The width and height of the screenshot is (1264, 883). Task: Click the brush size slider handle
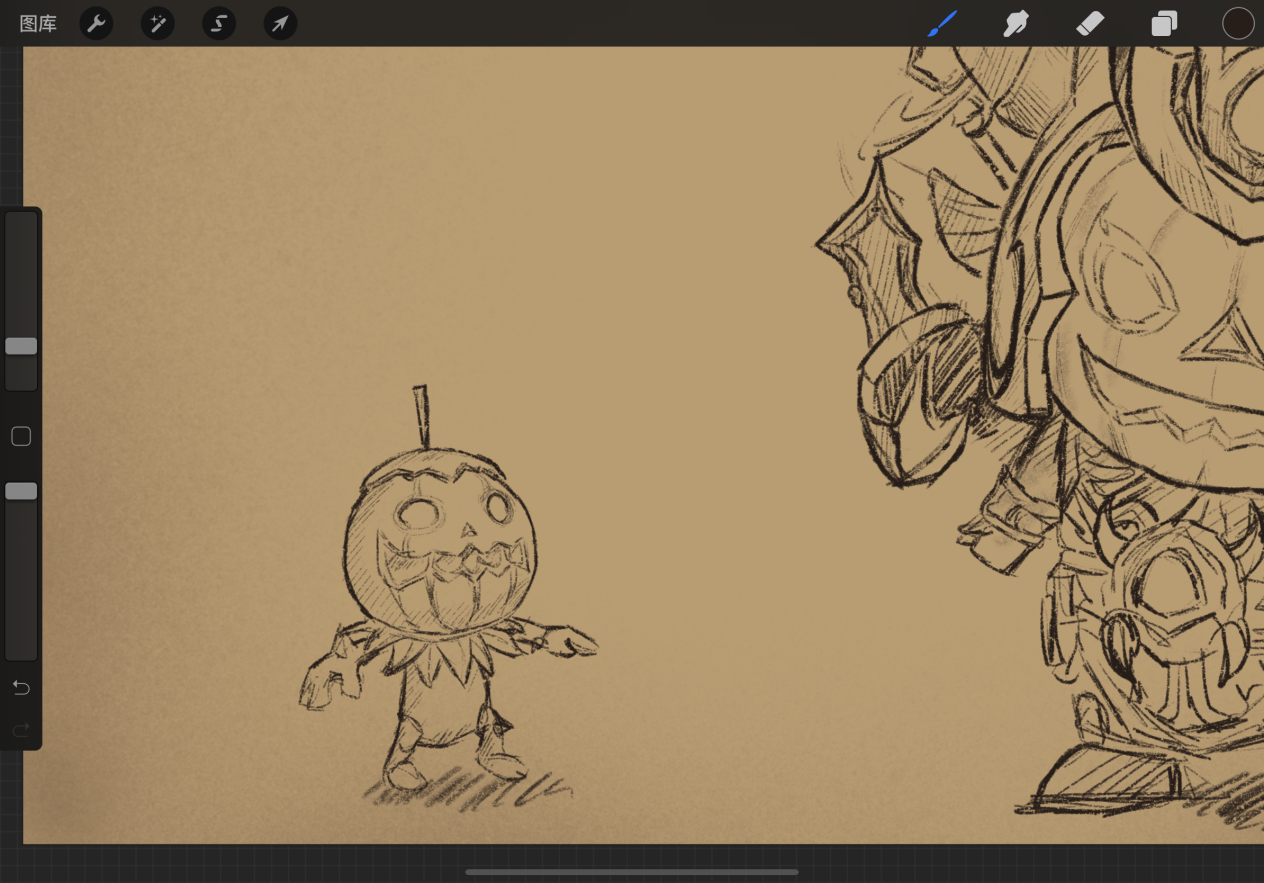pyautogui.click(x=21, y=346)
